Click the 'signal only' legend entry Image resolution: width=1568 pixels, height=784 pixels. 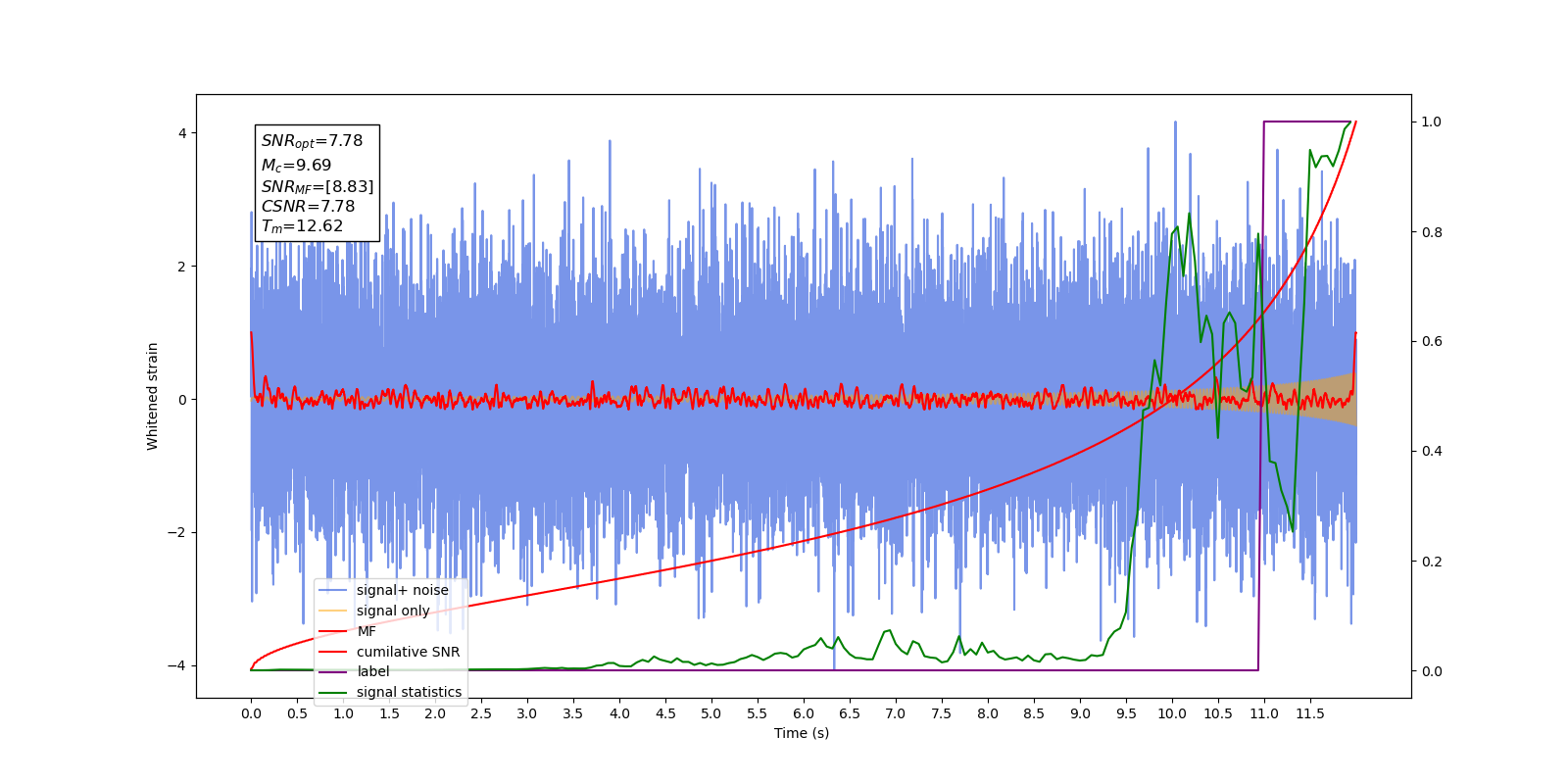374,611
